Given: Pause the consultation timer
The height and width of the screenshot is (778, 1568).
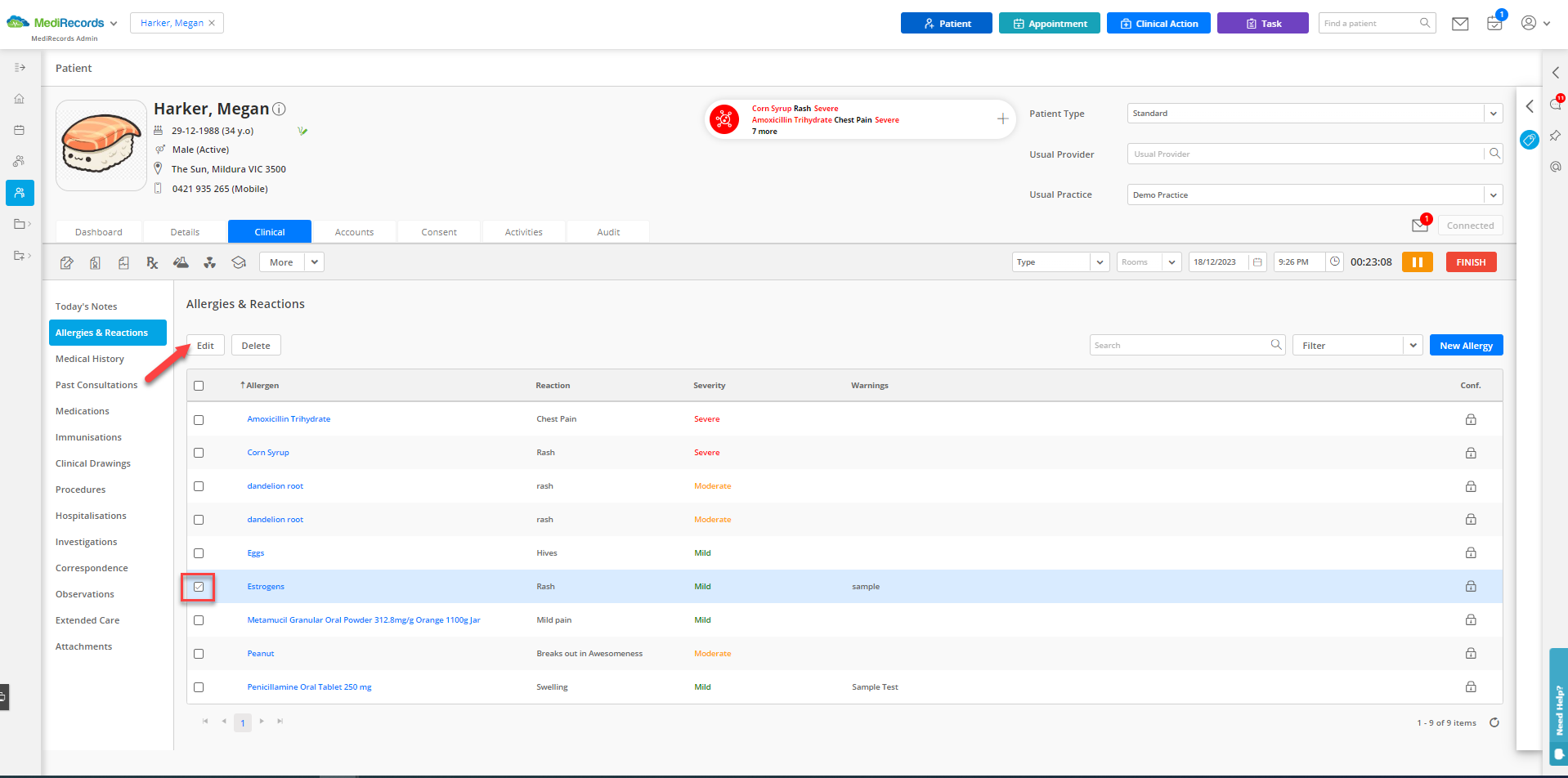Looking at the screenshot, I should [1418, 262].
